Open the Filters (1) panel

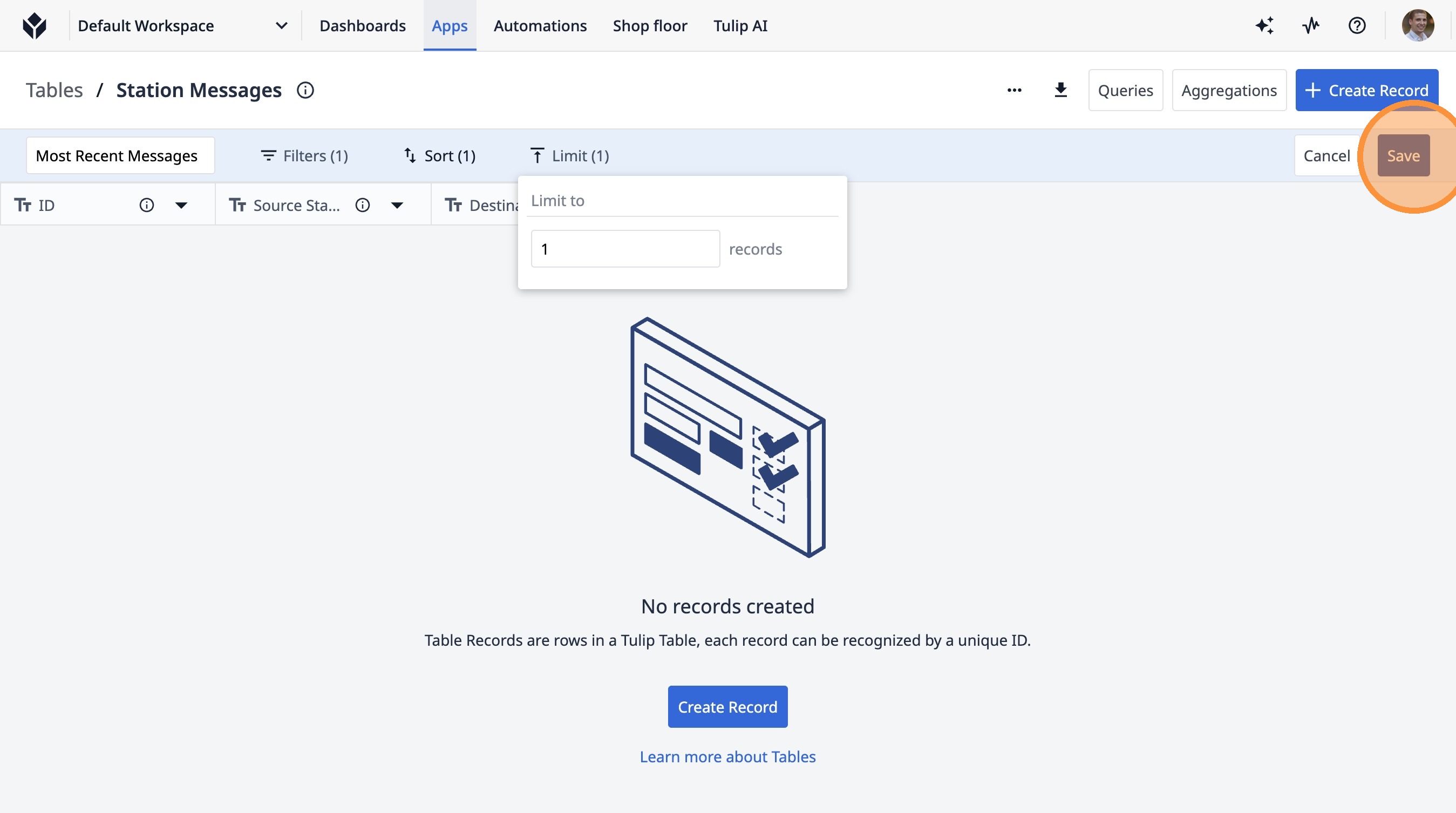pos(304,156)
